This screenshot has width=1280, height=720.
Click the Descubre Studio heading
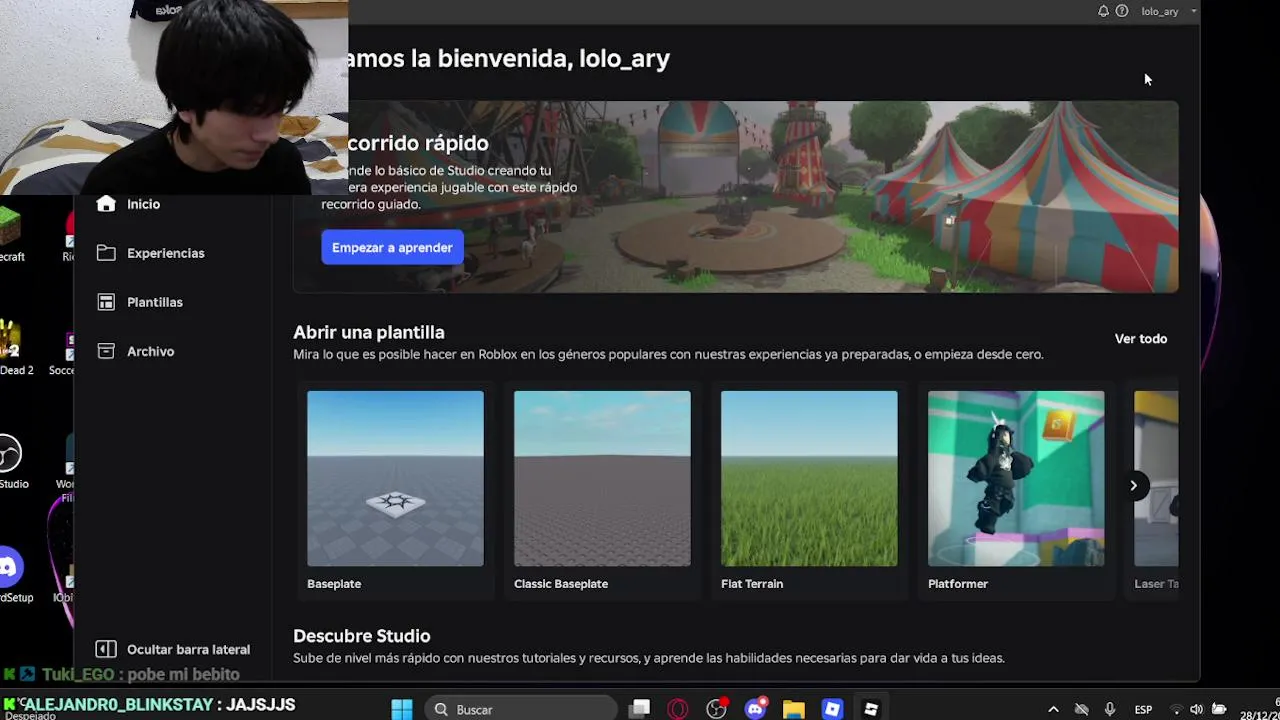(x=362, y=635)
